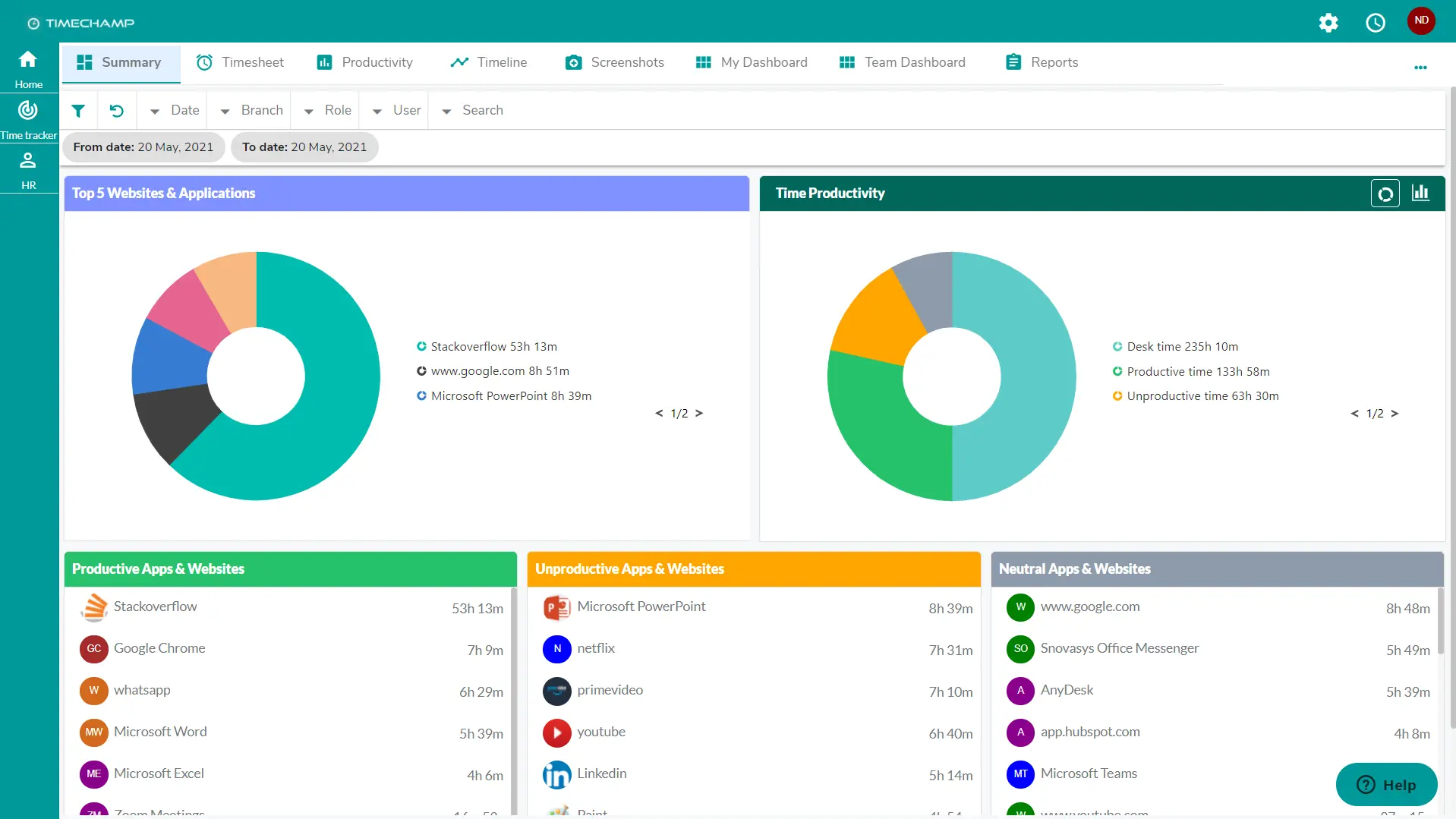Go to next page of Top 5 legend

tap(699, 414)
